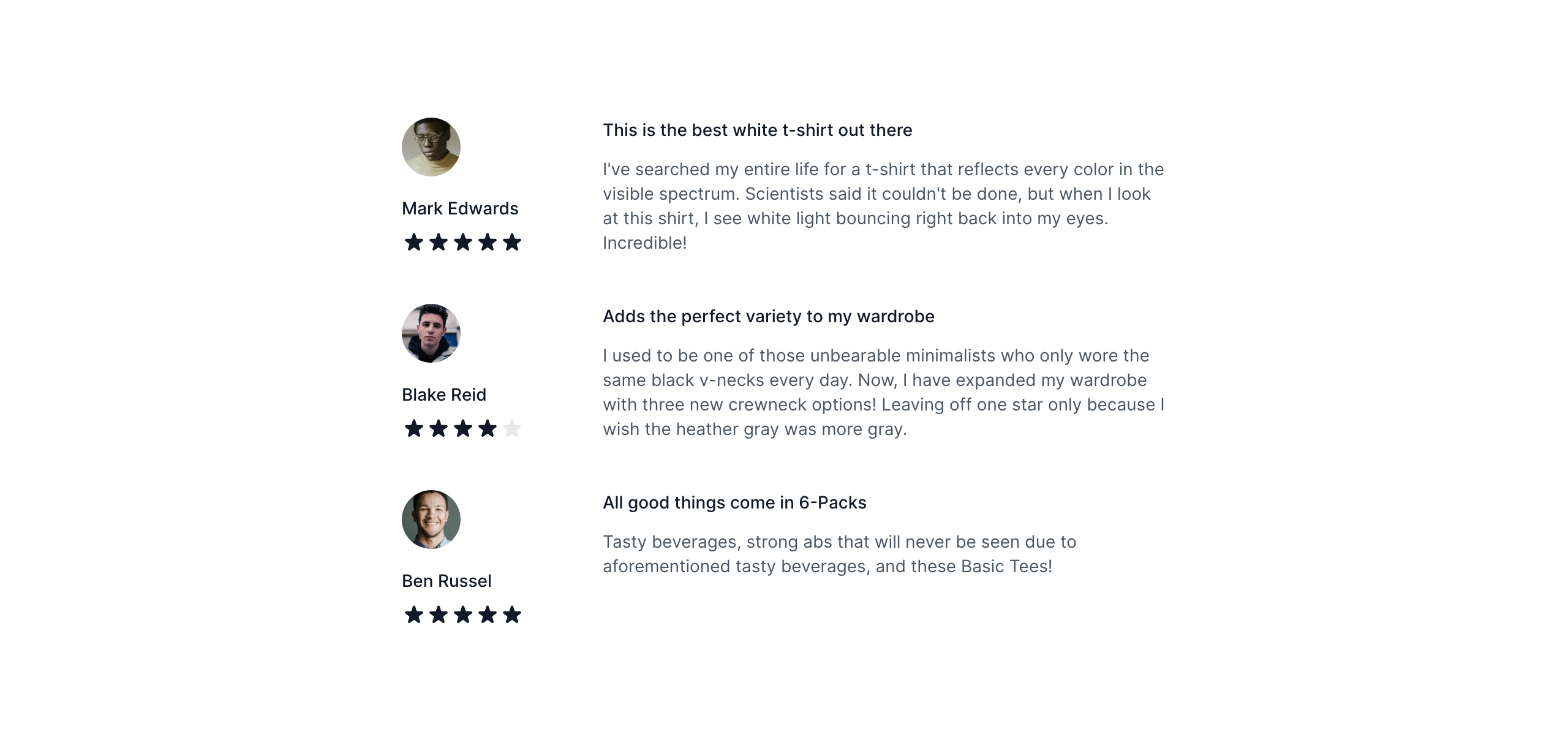
Task: Click Ben Russel's fifth rating star
Action: tap(512, 615)
